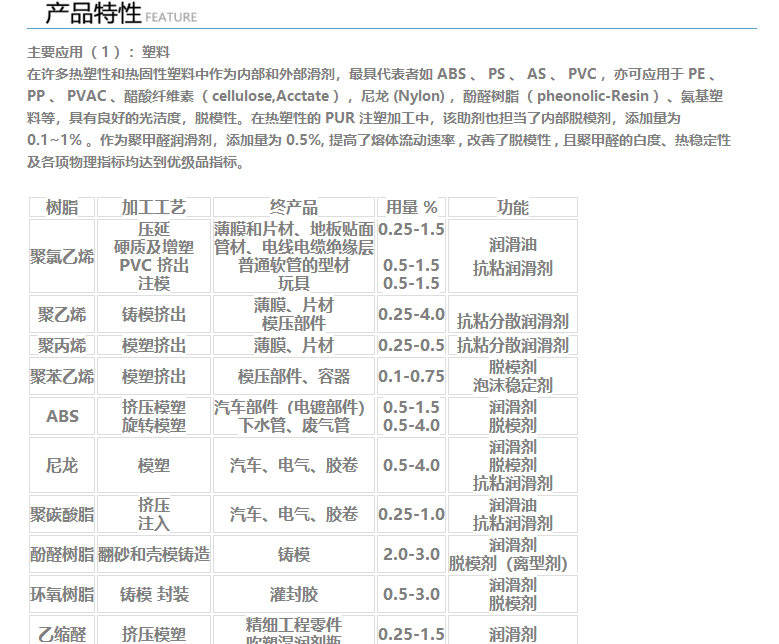Click the ABS resin cell in table

(62, 416)
